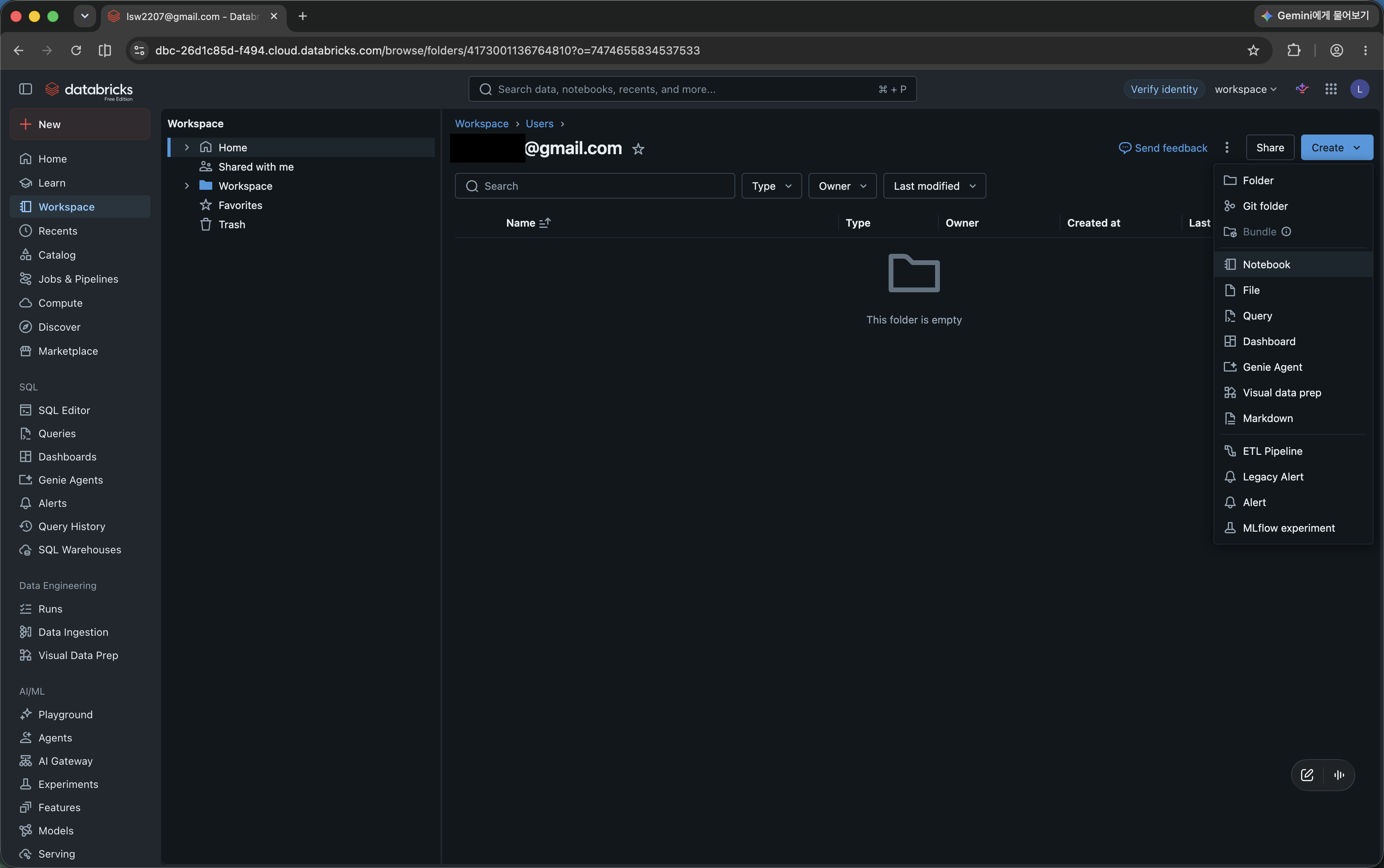Reload the browser page
This screenshot has height=868, width=1384.
click(x=76, y=50)
